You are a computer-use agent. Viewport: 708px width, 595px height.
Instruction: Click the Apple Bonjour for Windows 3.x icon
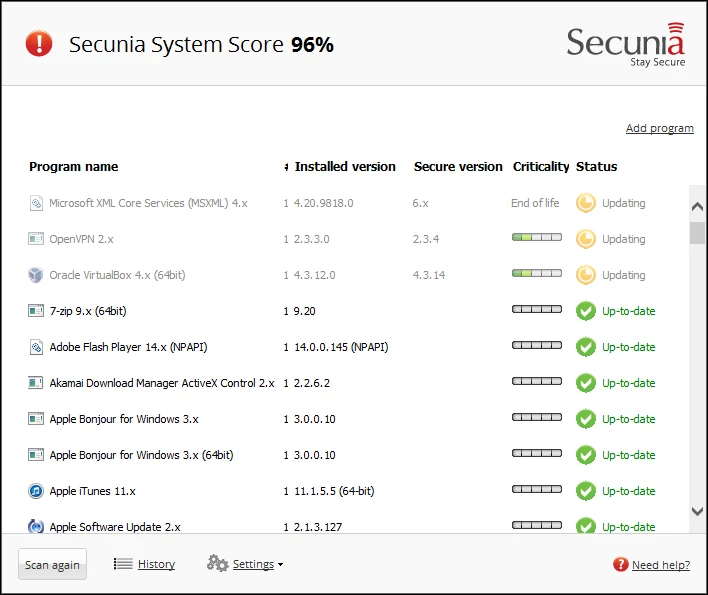click(x=36, y=419)
